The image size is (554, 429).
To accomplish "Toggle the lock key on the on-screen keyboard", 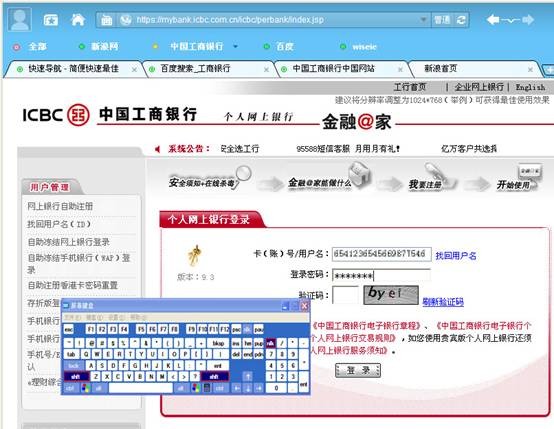I will pyautogui.click(x=74, y=365).
